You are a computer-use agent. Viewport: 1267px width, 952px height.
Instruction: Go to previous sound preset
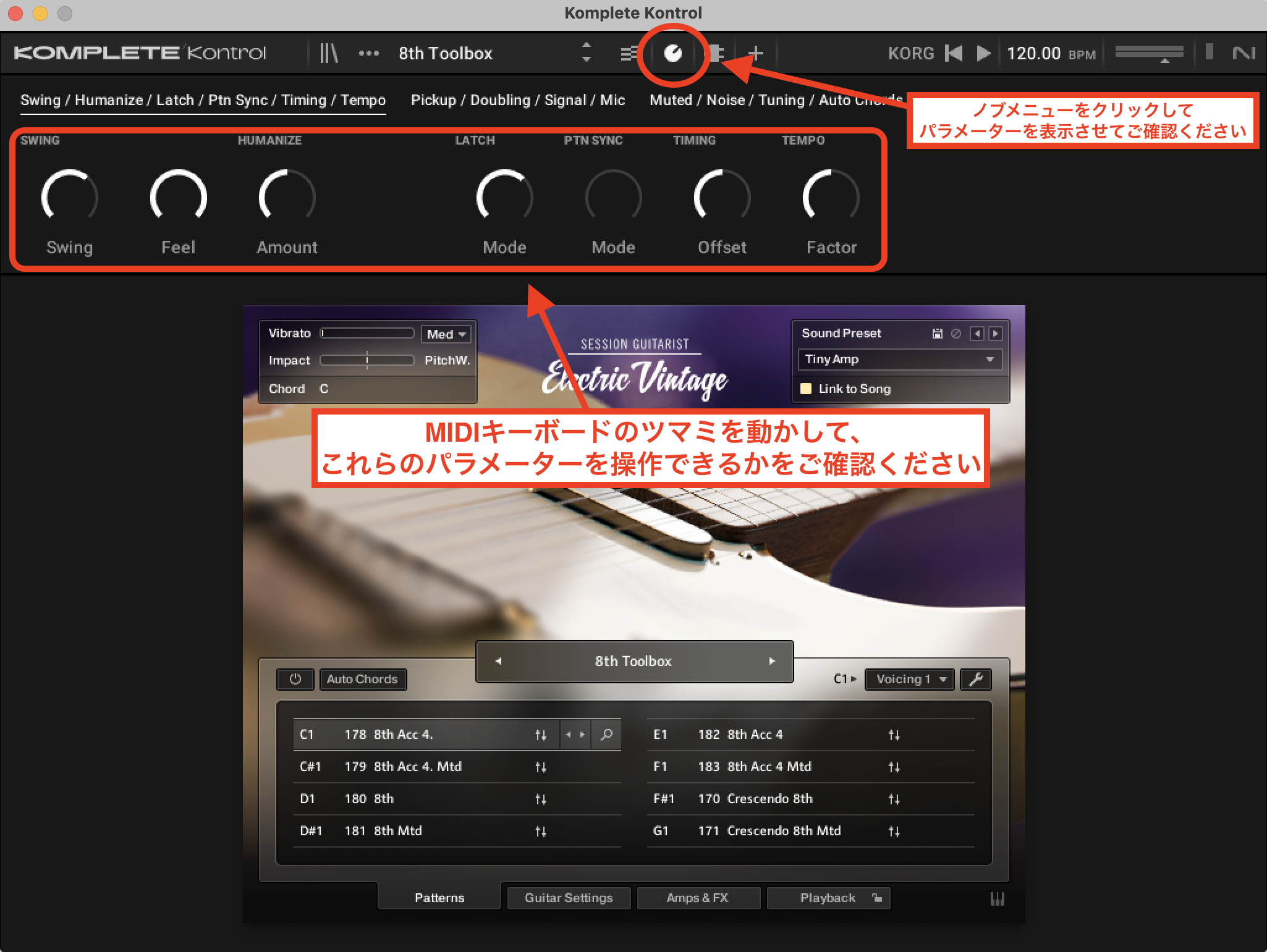(x=977, y=334)
